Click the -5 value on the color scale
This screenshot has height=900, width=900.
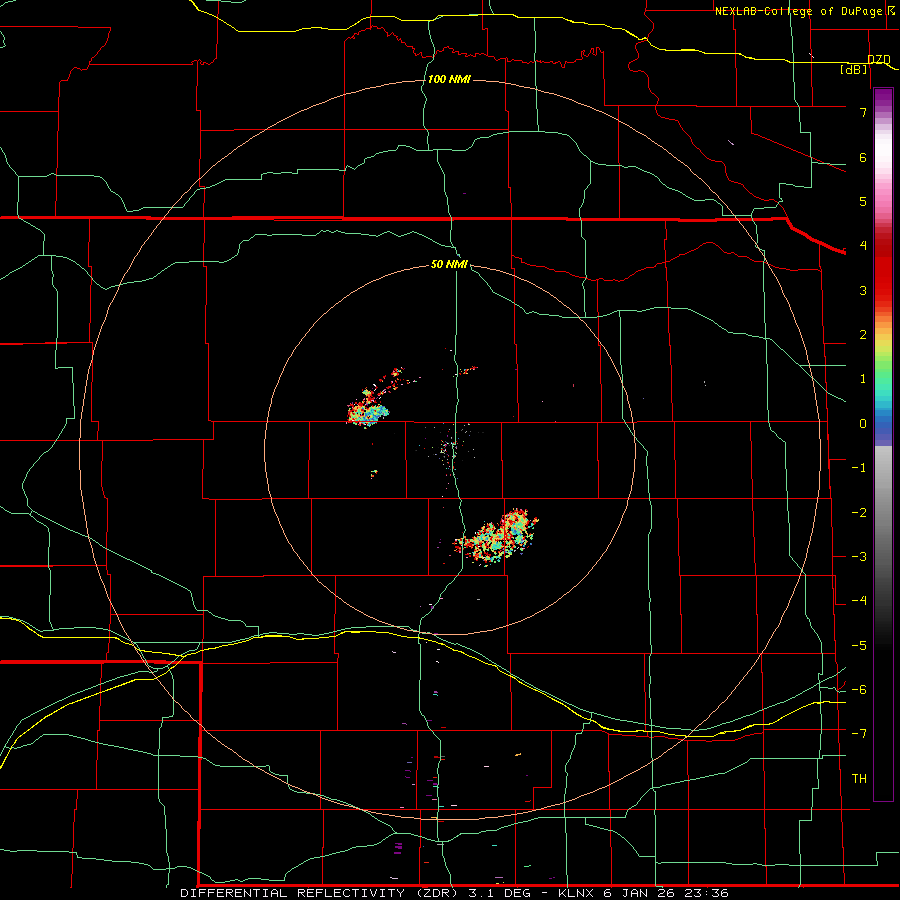pos(859,646)
